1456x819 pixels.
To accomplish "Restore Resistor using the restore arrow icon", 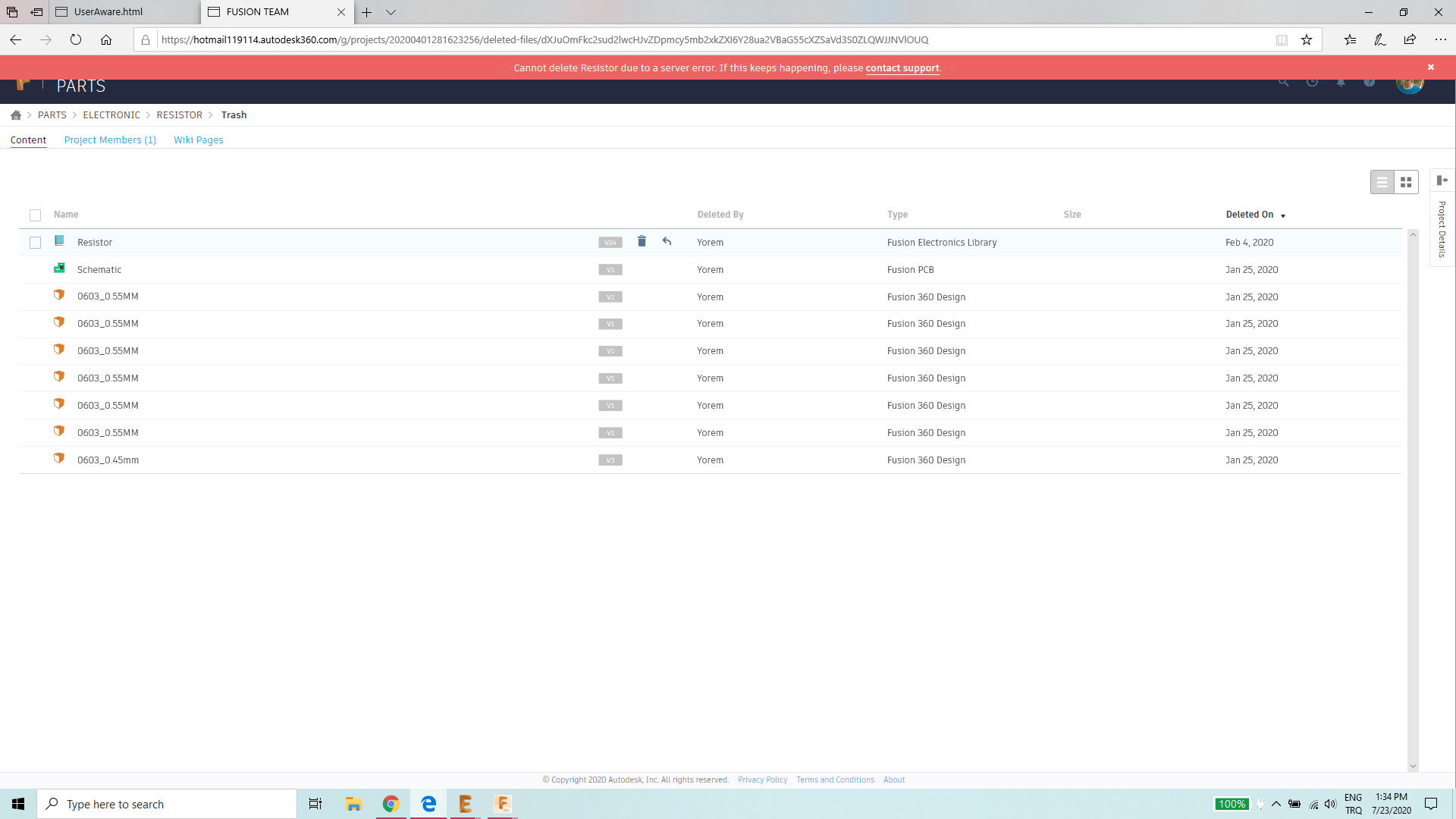I will coord(667,241).
